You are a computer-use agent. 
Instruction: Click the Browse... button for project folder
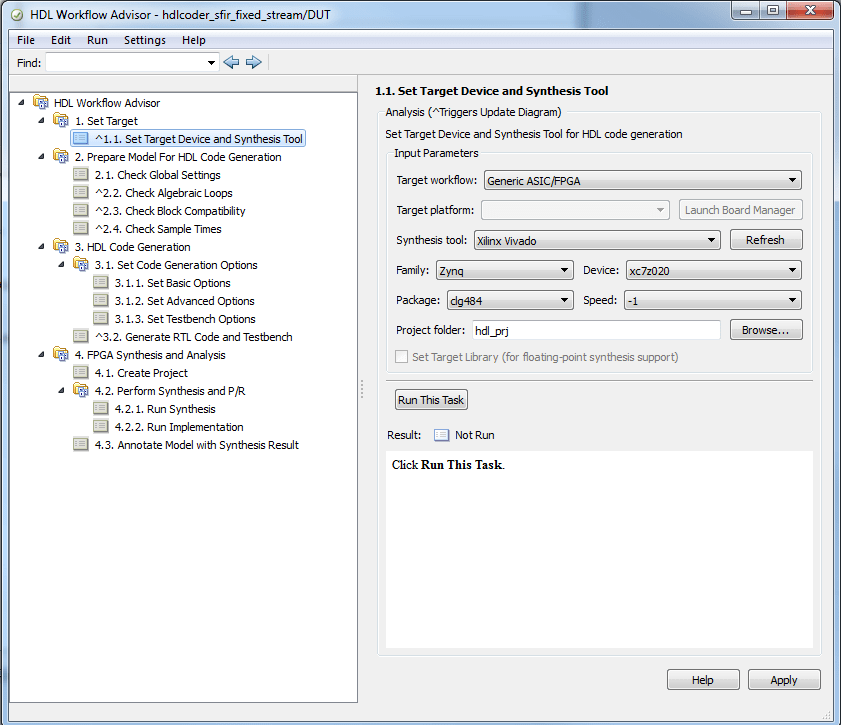766,330
